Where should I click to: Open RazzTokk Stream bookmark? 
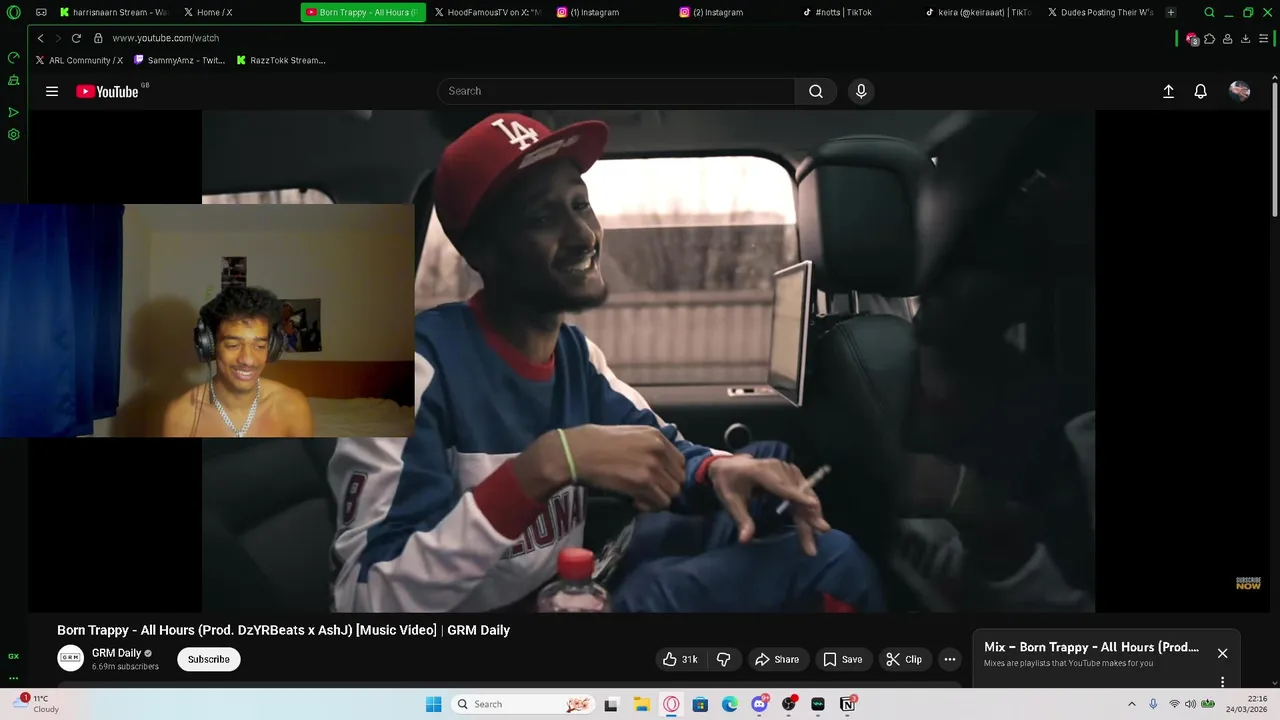[281, 60]
